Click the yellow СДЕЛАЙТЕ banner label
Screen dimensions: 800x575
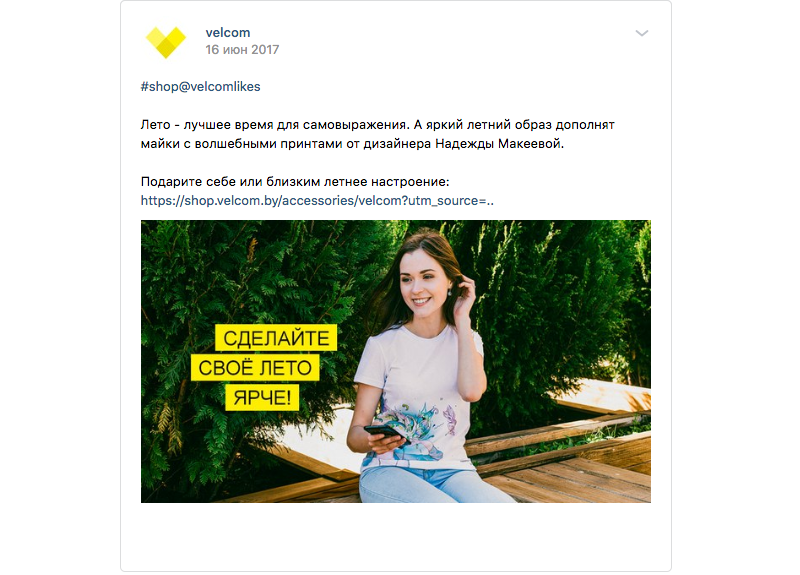pos(276,338)
